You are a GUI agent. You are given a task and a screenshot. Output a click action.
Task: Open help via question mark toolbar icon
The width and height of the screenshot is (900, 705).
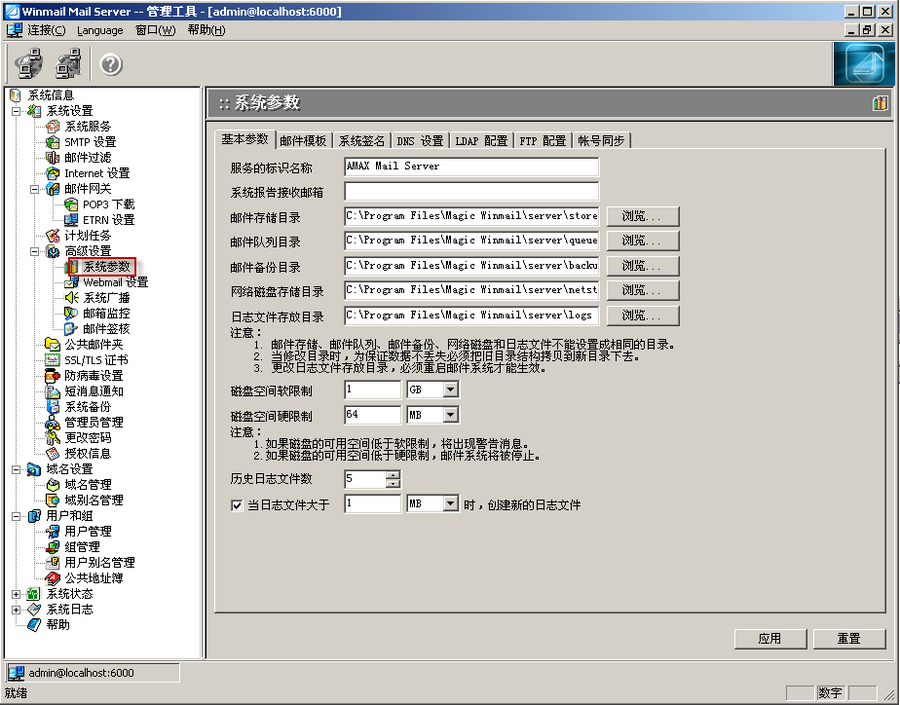111,64
